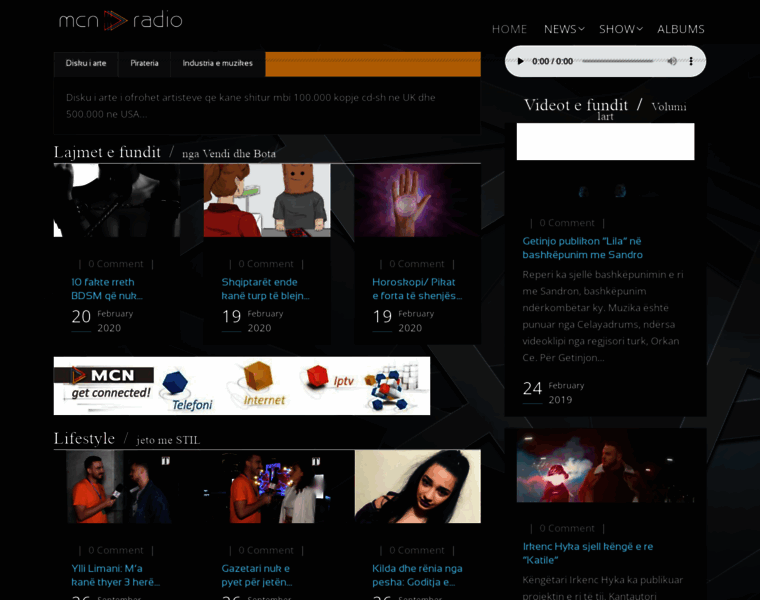This screenshot has width=760, height=600.
Task: Click BDSM article thumbnail image
Action: pos(117,200)
